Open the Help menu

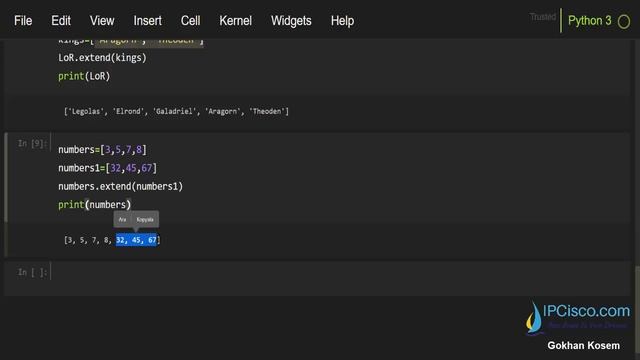point(342,21)
